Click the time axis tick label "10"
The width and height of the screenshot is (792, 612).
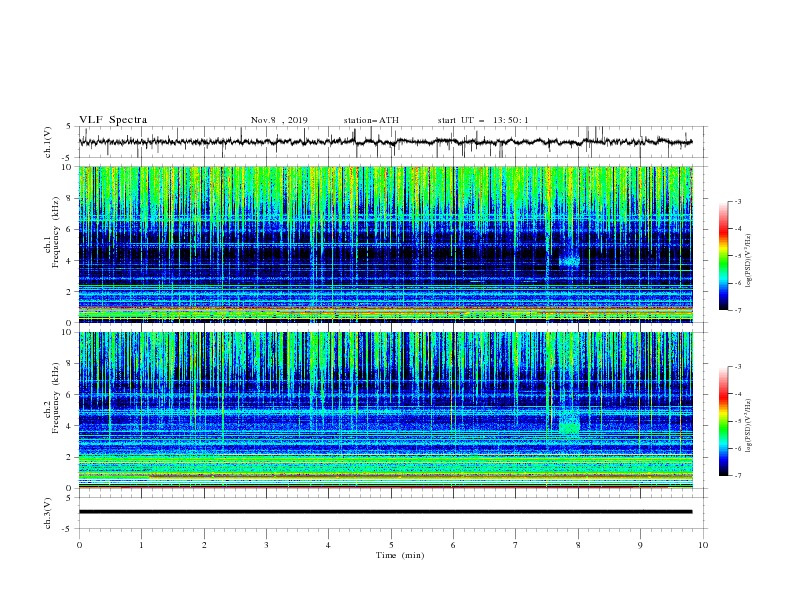[x=703, y=545]
